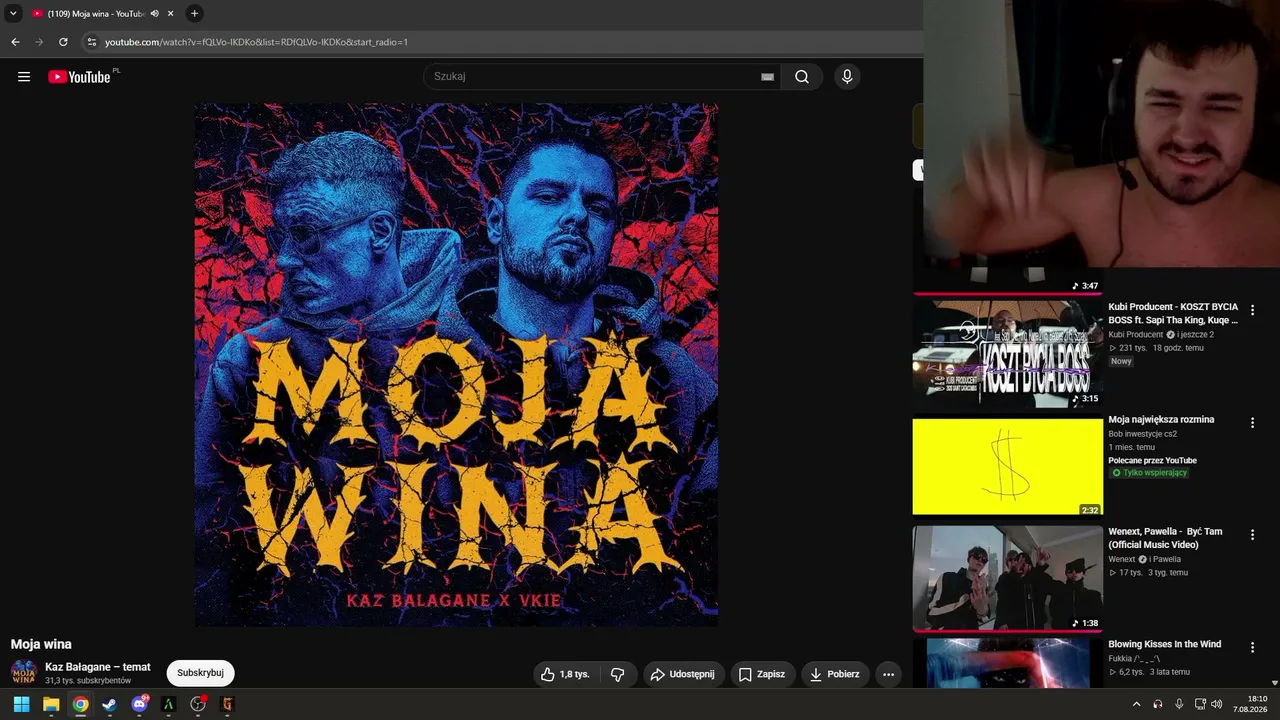Open Steam from the taskbar

(109, 704)
